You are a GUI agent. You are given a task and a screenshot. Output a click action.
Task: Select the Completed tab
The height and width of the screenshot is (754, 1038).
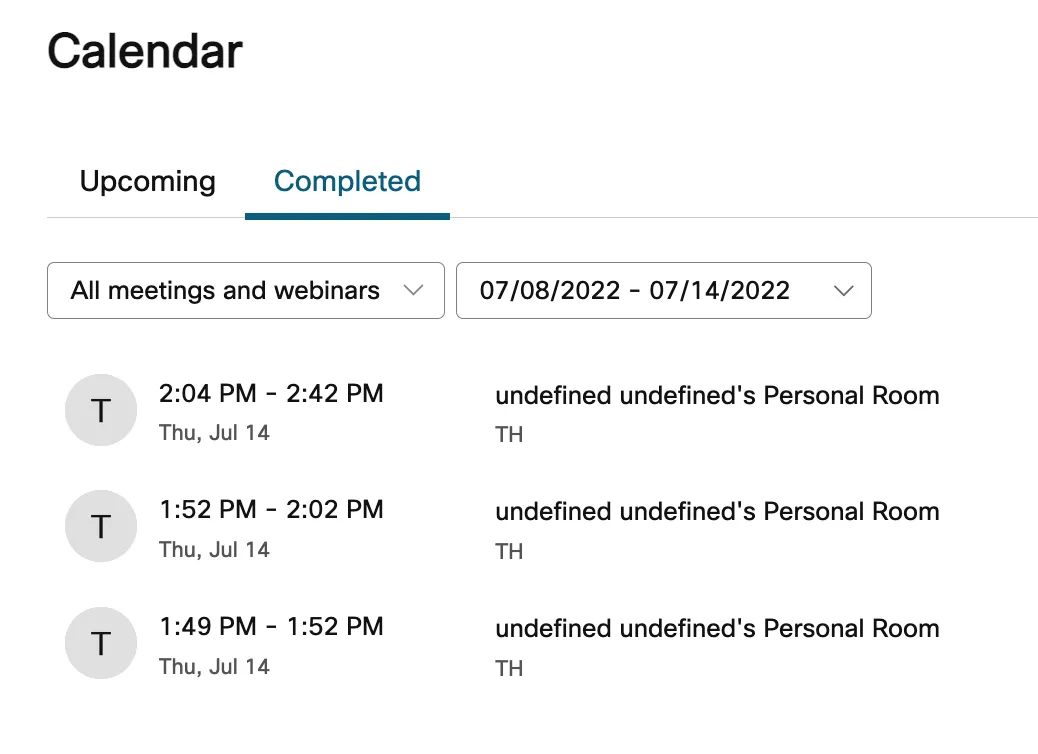[347, 182]
